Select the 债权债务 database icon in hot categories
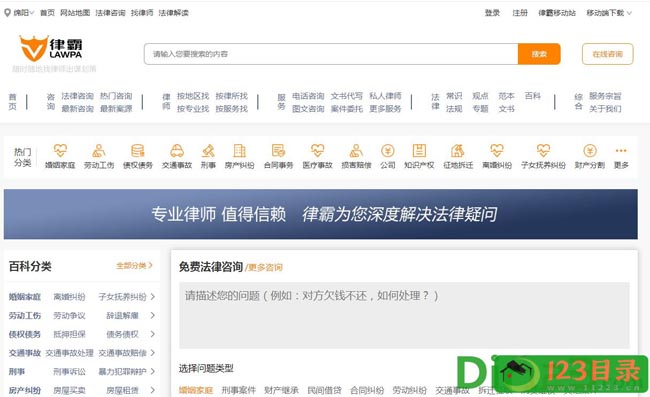 (x=138, y=150)
